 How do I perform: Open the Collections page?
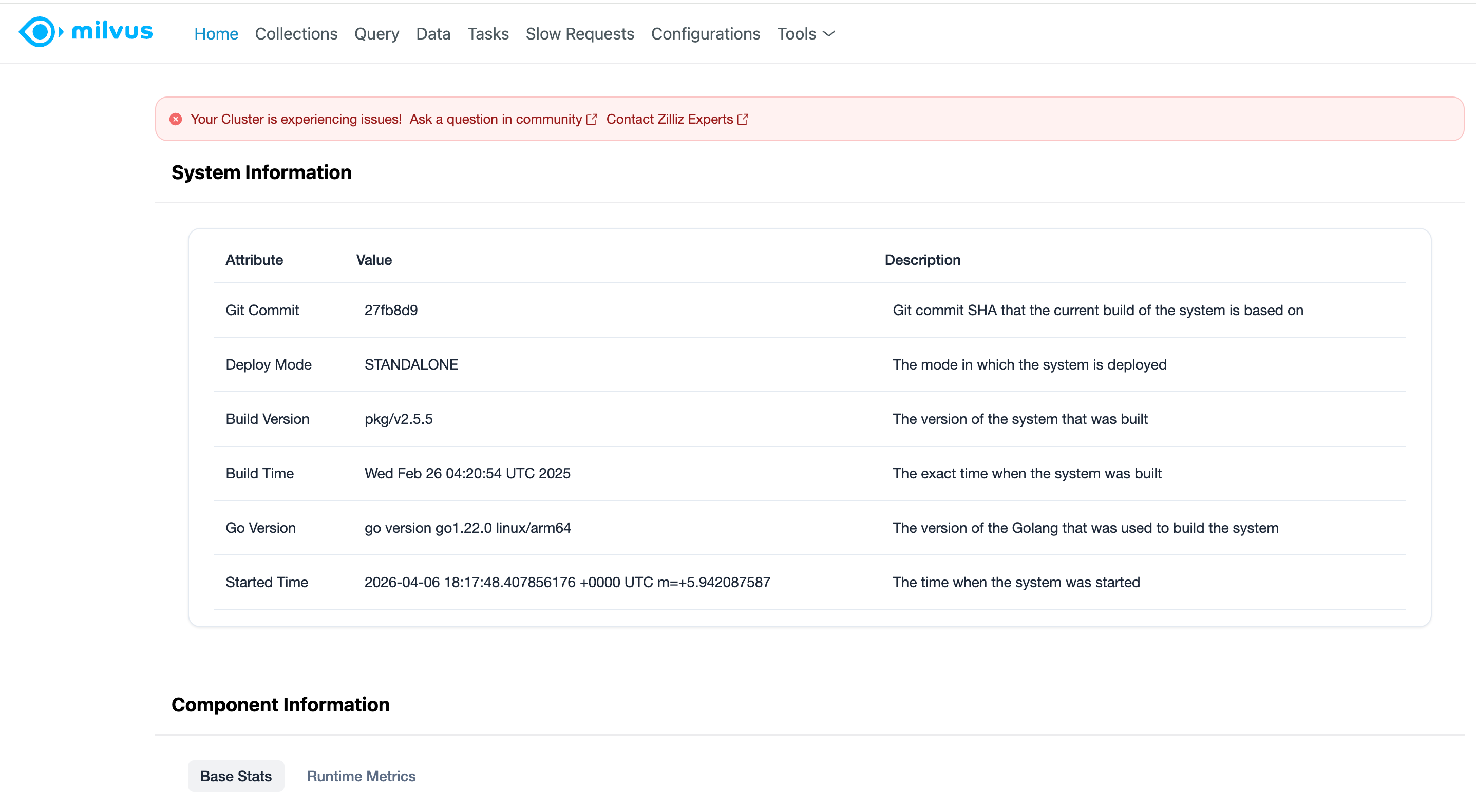coord(296,34)
